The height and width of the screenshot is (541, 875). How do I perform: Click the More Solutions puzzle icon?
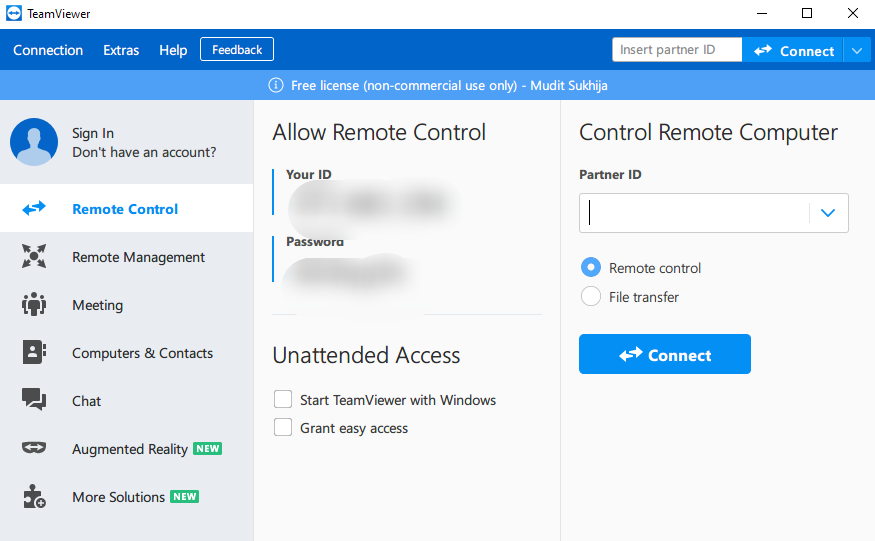34,497
